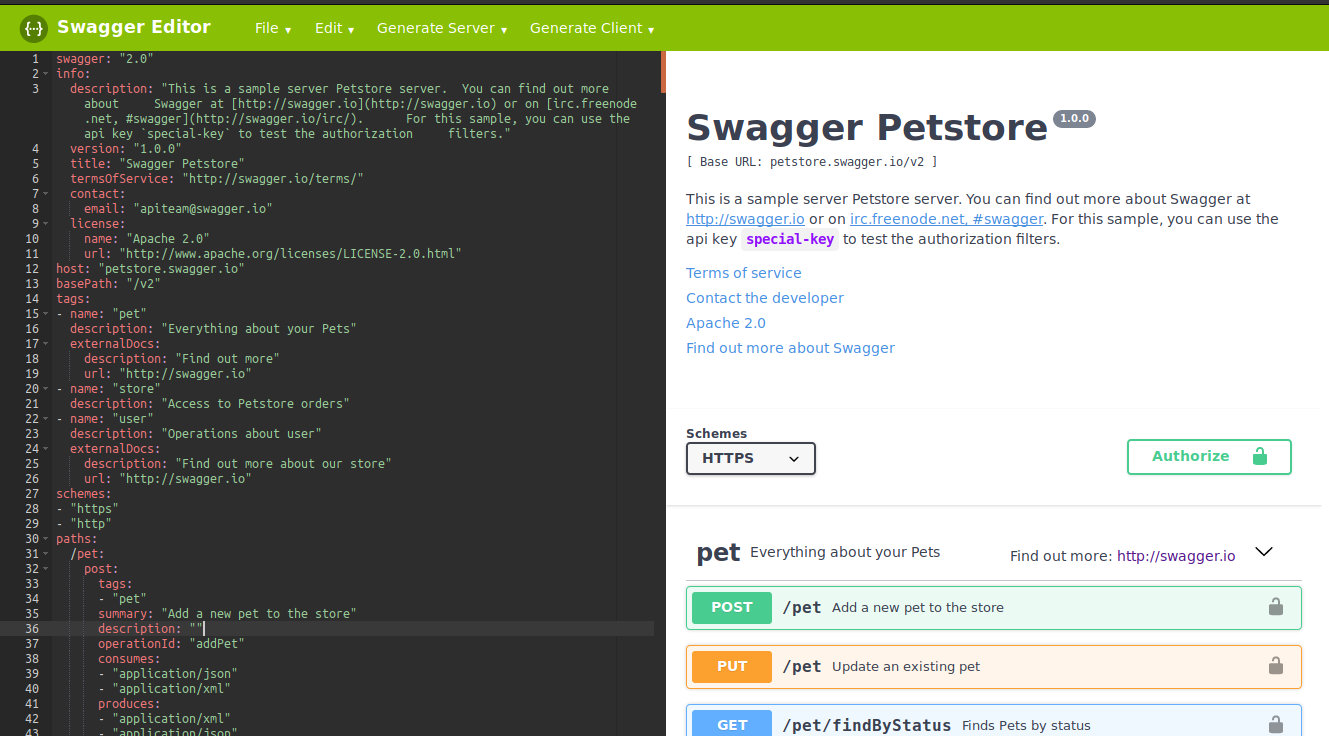
Task: Collapse the contact block at line 7
Action: coord(45,193)
